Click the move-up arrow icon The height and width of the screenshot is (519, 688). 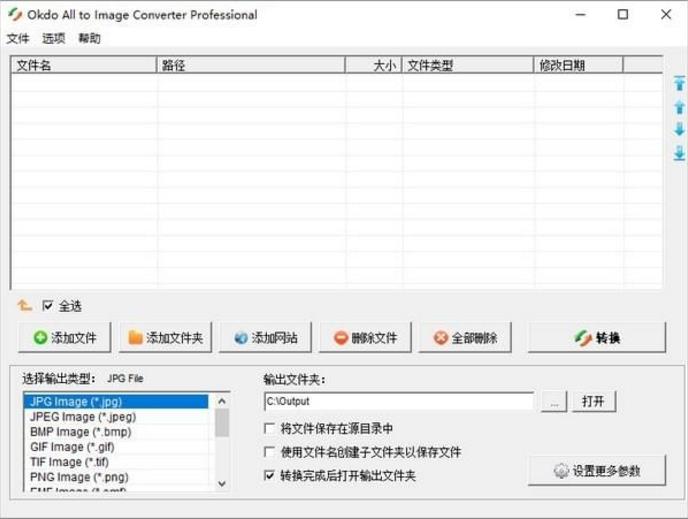click(x=679, y=107)
